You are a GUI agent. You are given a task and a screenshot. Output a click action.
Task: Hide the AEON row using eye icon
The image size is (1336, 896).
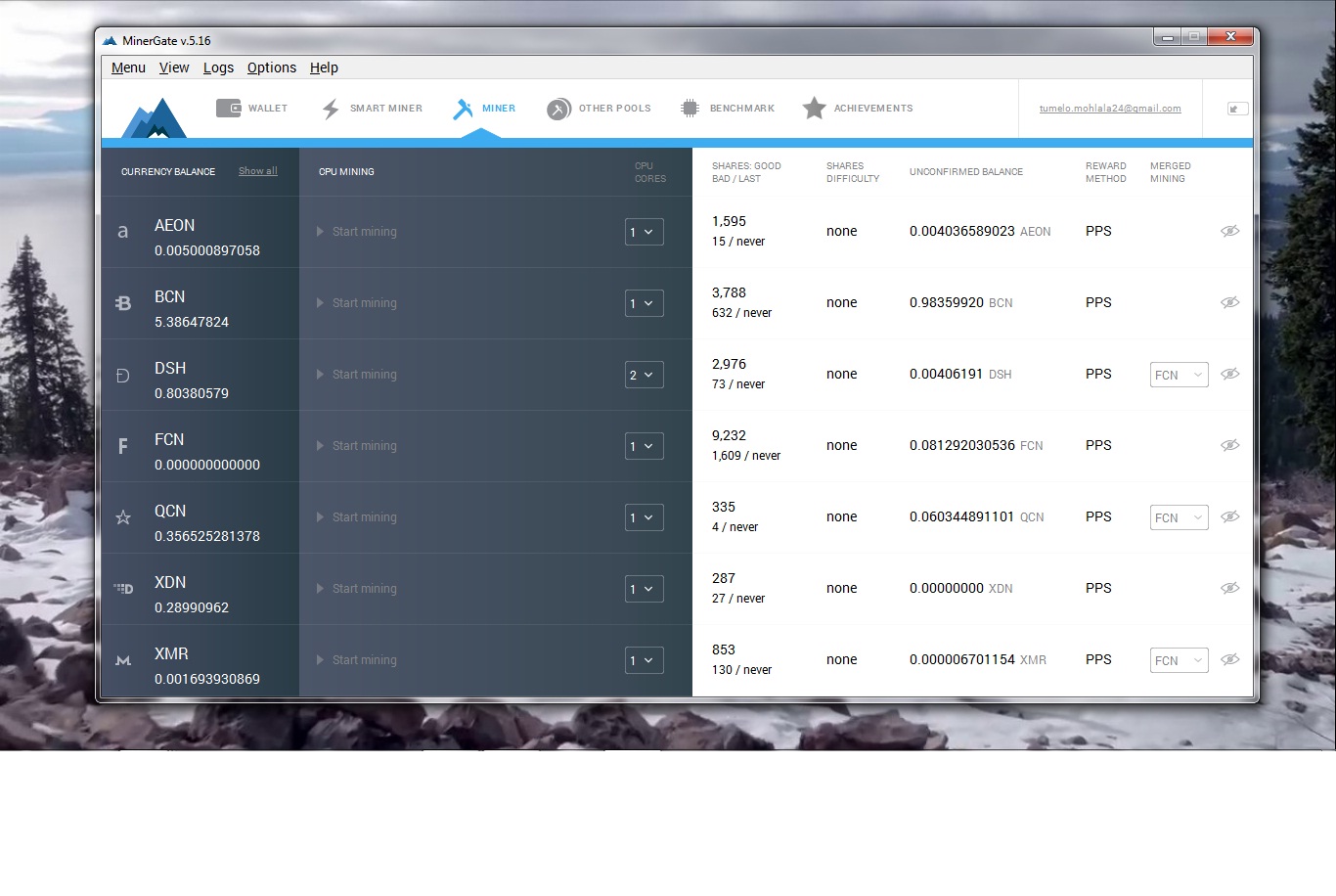pyautogui.click(x=1230, y=231)
